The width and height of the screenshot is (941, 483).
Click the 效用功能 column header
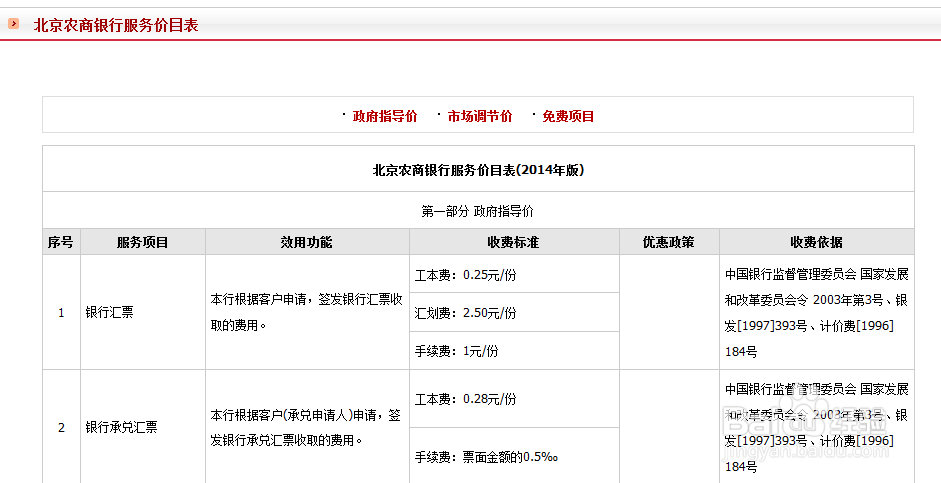(307, 242)
